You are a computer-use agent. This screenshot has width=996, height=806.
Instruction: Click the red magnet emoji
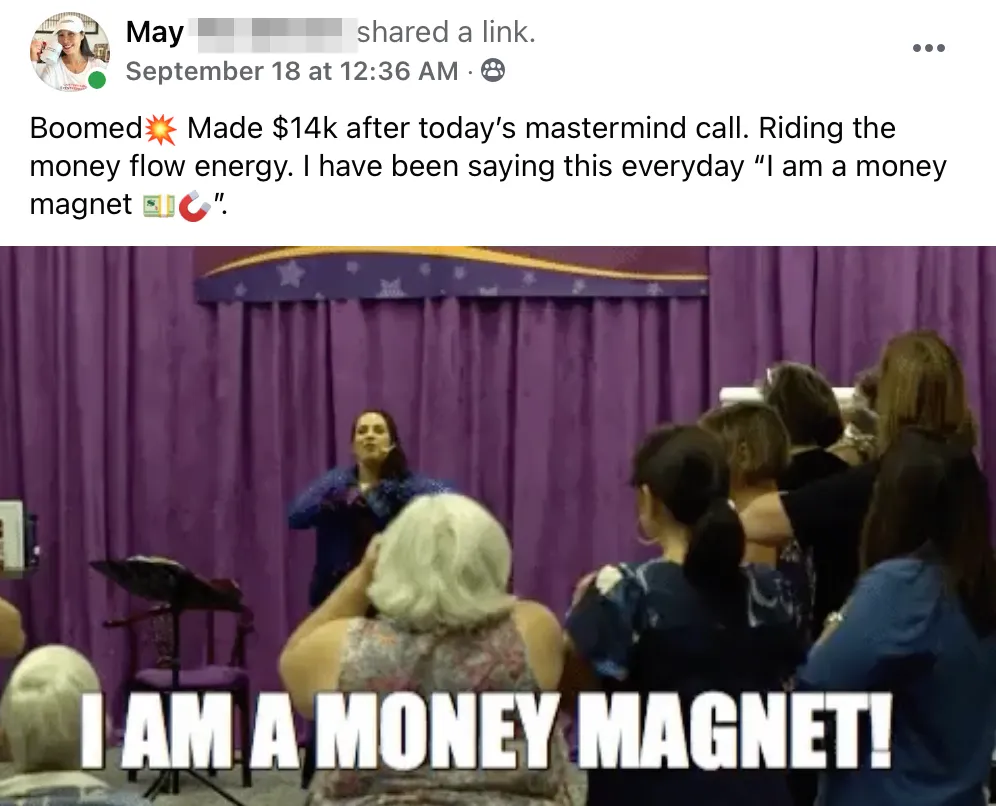[194, 206]
